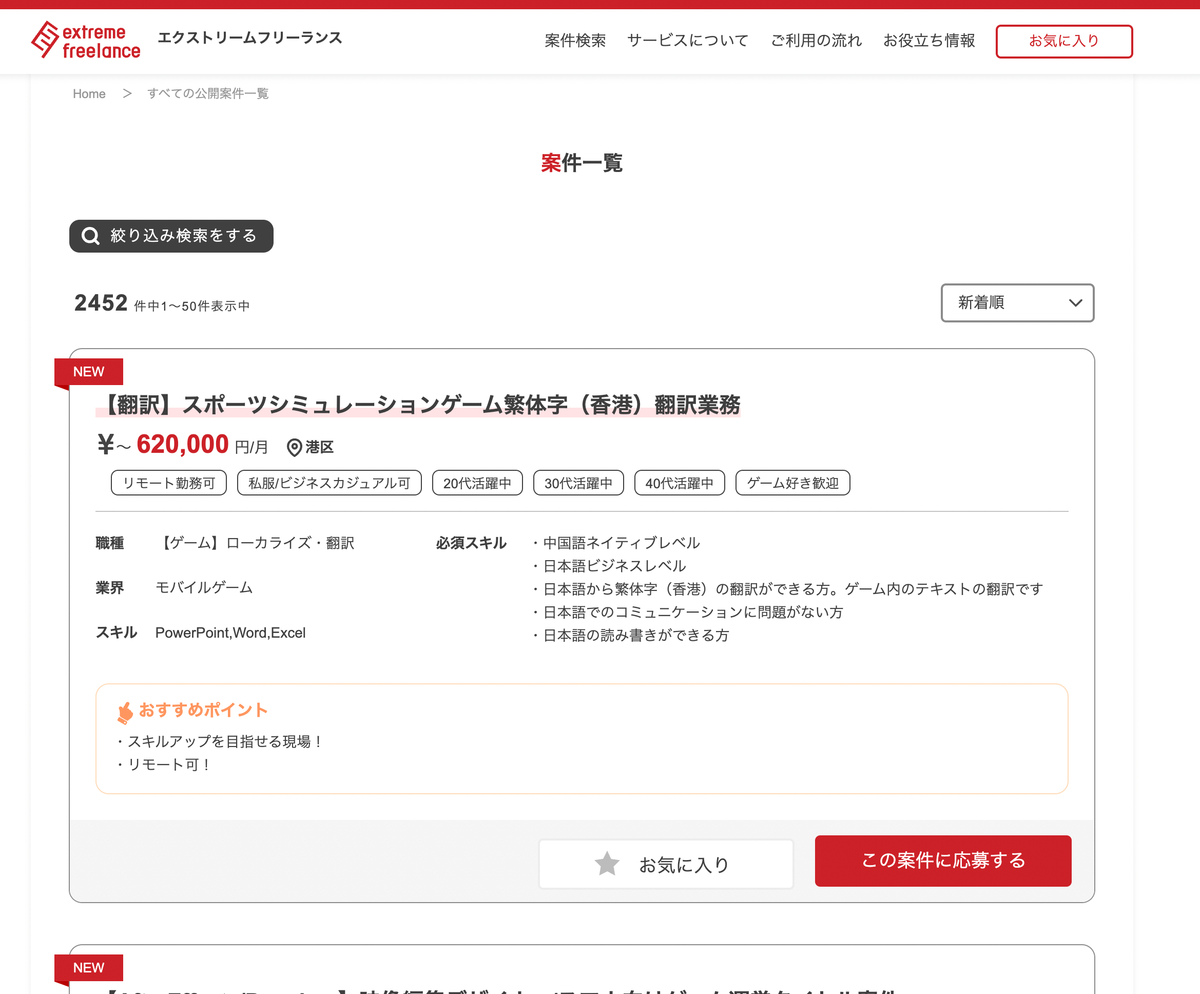Click エクストリームフリーランス site name text
This screenshot has height=994, width=1200.
(x=250, y=38)
